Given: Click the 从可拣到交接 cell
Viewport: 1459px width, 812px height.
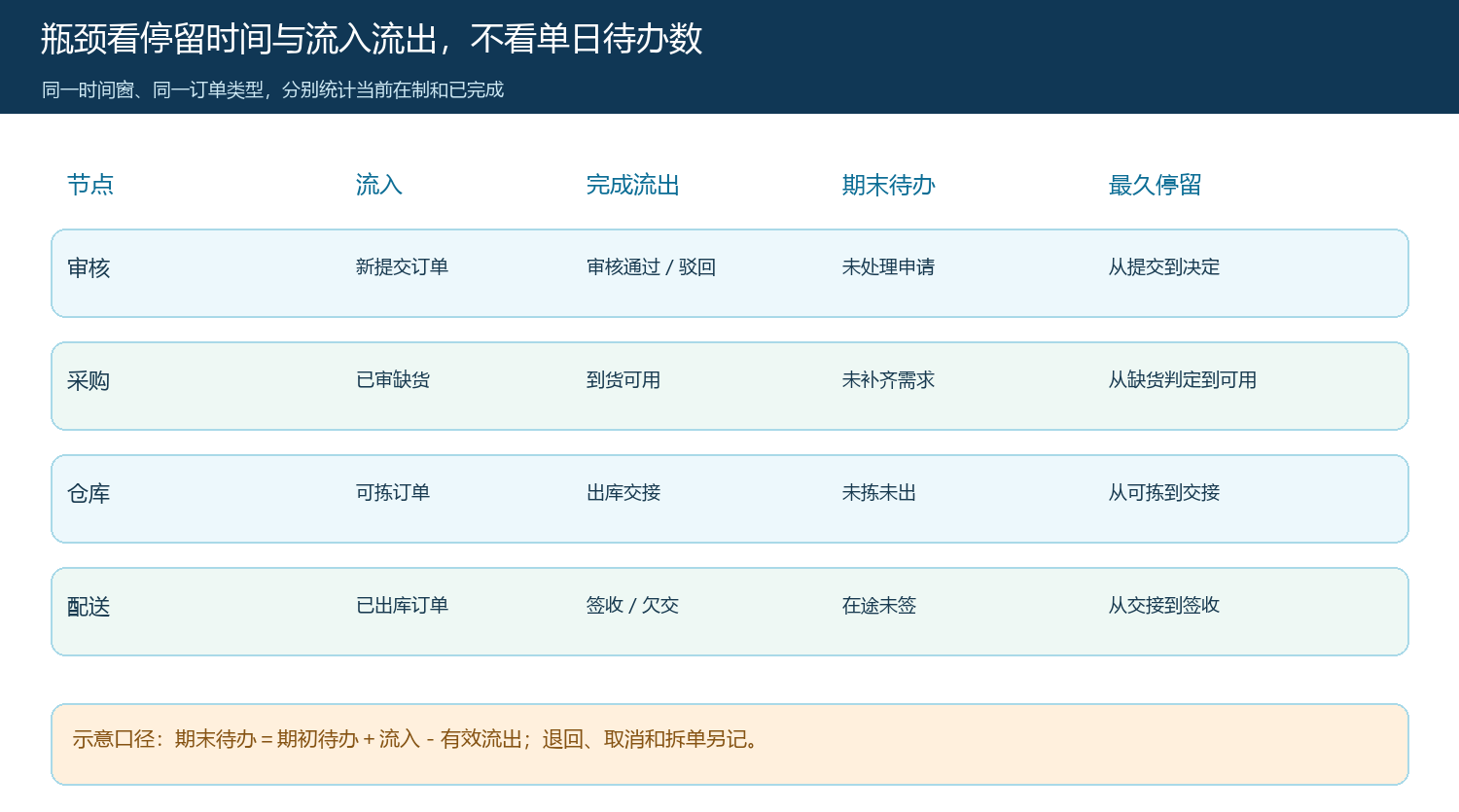Looking at the screenshot, I should (x=1164, y=493).
